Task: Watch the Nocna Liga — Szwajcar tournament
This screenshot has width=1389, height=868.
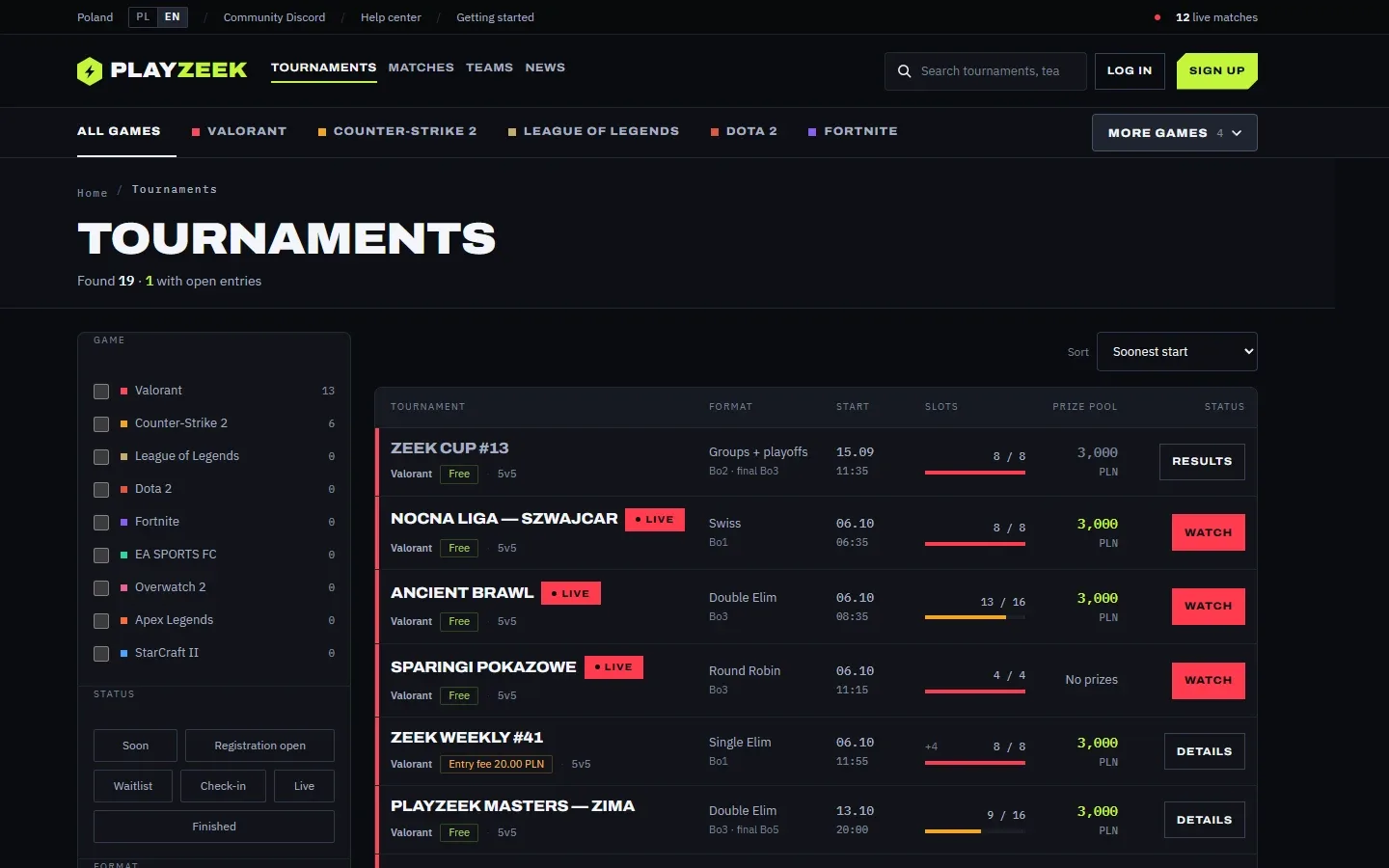Action: pyautogui.click(x=1209, y=532)
